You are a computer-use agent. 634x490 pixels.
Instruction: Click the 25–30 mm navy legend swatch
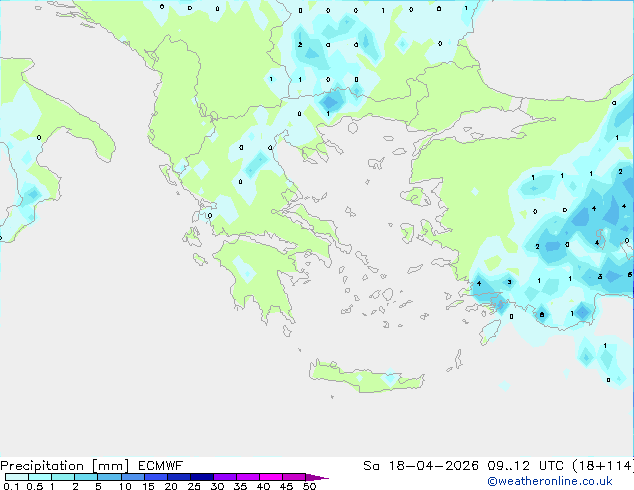click(202, 477)
